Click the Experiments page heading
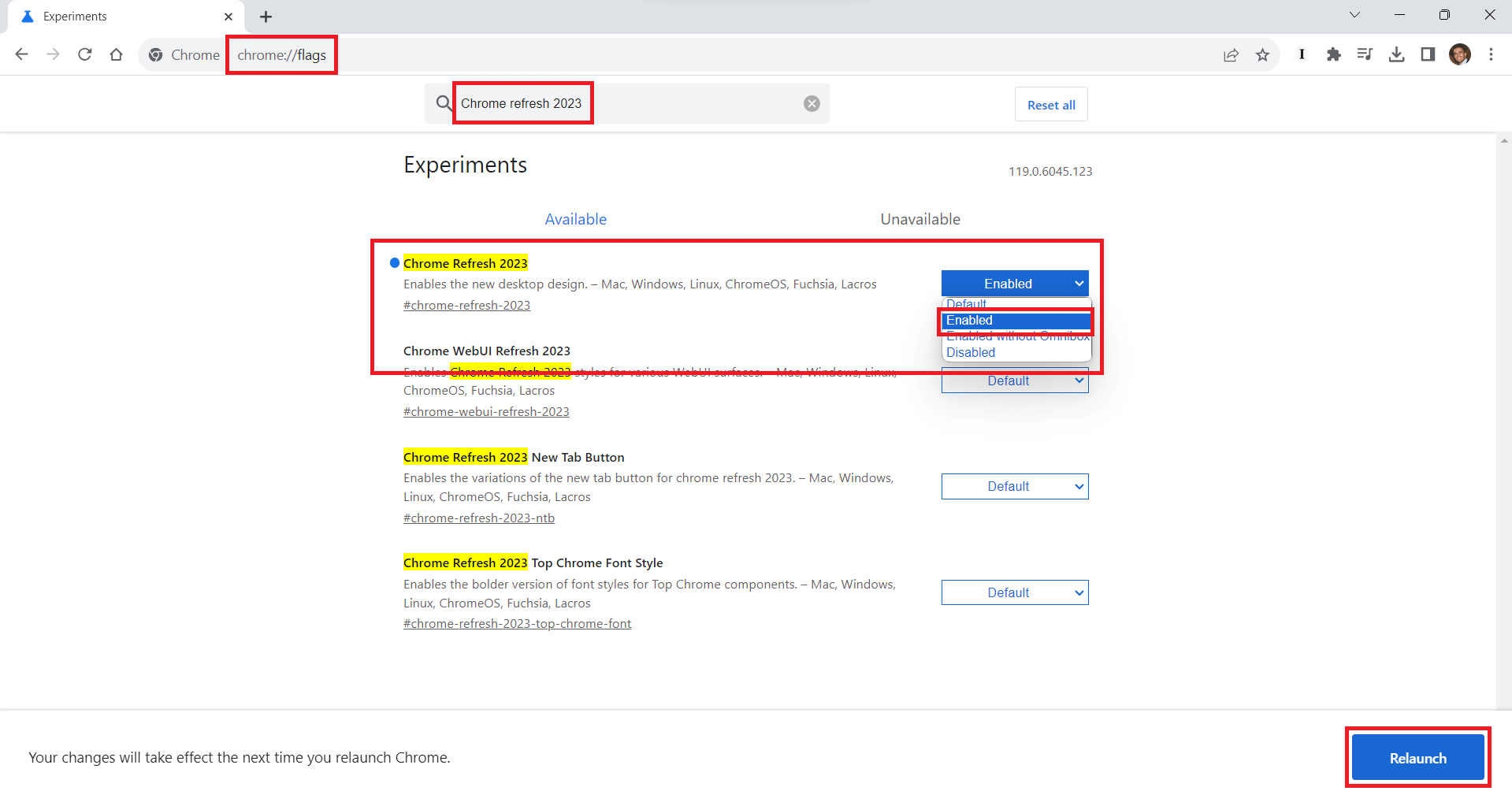The width and height of the screenshot is (1512, 802). click(465, 165)
